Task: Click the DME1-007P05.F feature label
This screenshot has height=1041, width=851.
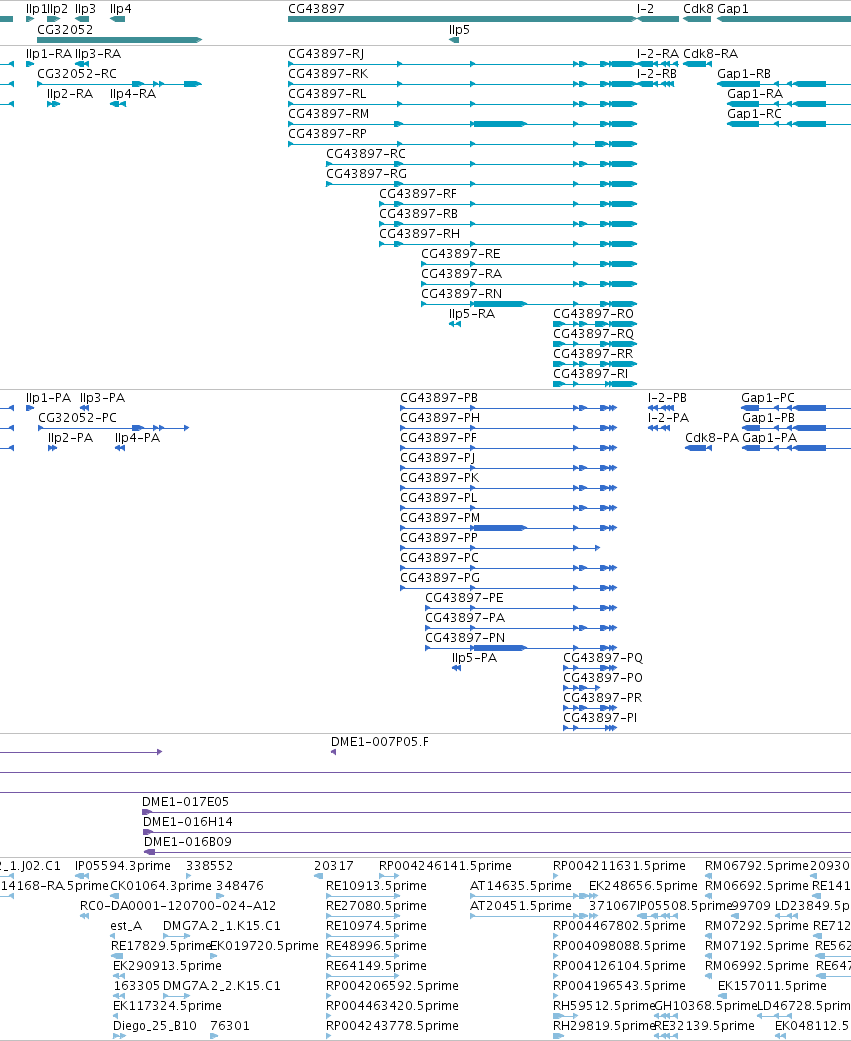Action: [380, 742]
